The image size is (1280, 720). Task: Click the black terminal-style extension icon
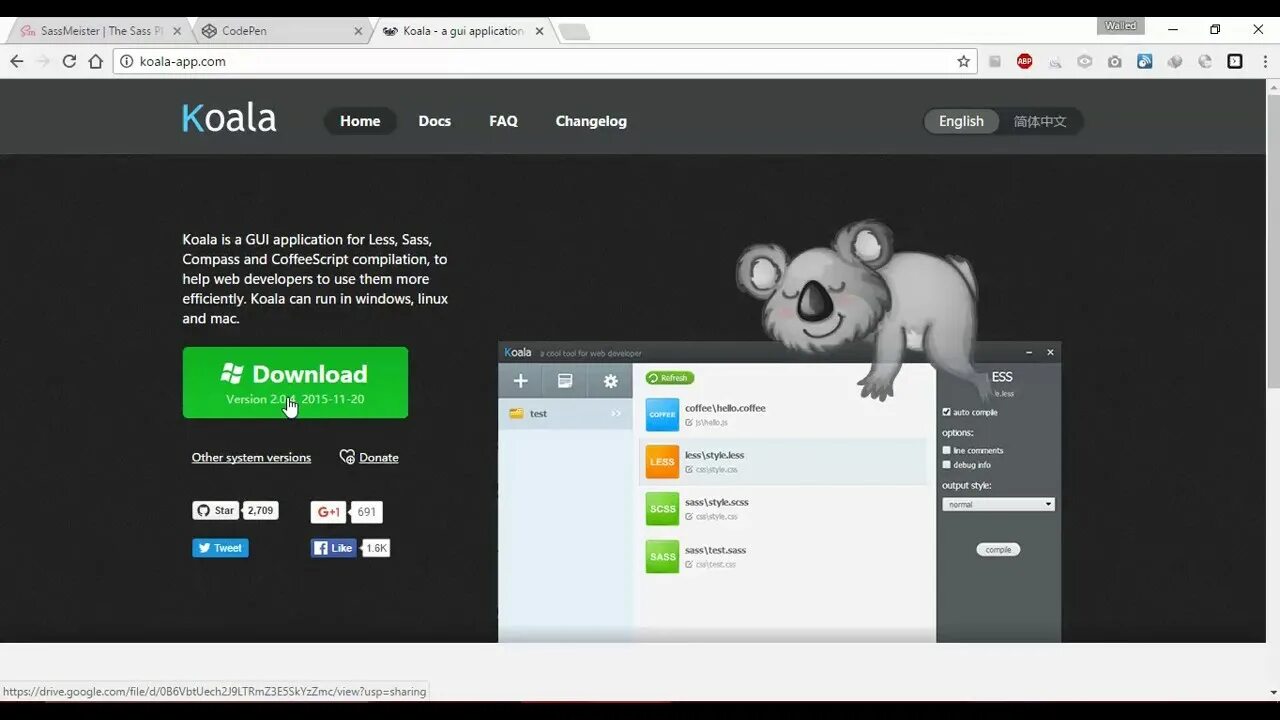(x=1235, y=61)
